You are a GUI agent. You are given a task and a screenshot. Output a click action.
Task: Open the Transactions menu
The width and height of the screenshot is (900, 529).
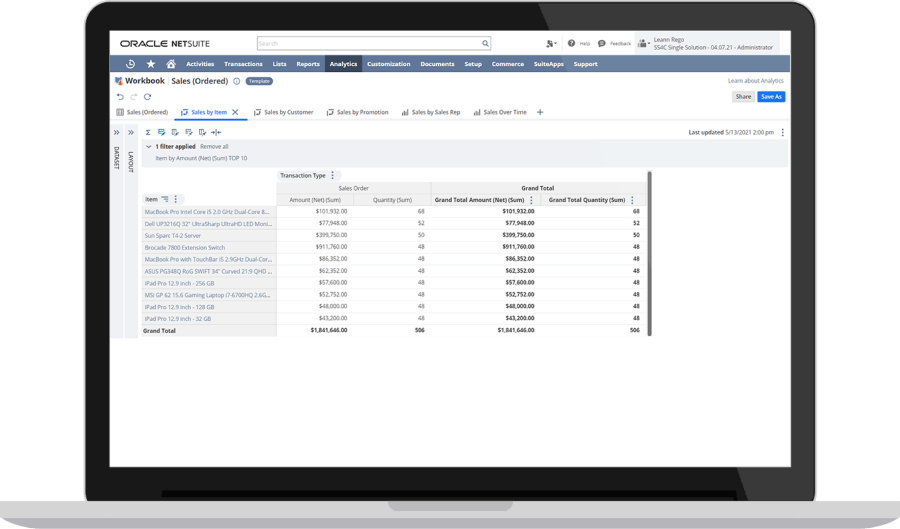[243, 64]
